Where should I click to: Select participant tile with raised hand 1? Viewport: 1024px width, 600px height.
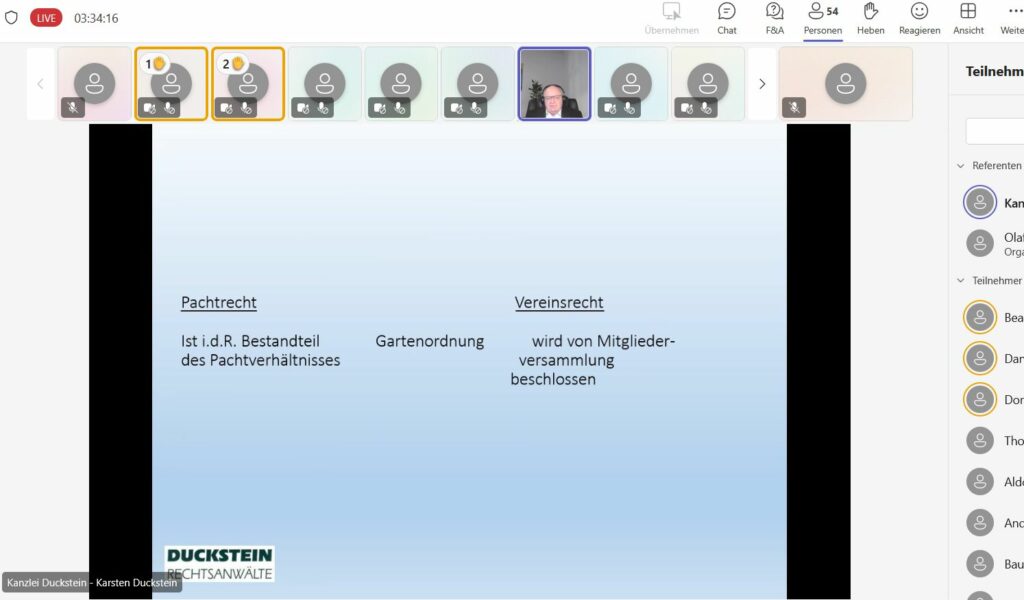171,84
